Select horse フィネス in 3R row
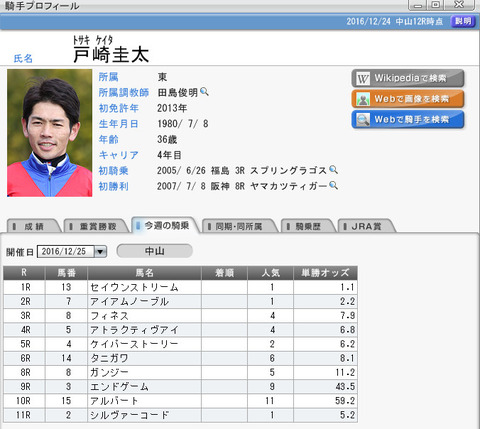 click(109, 315)
